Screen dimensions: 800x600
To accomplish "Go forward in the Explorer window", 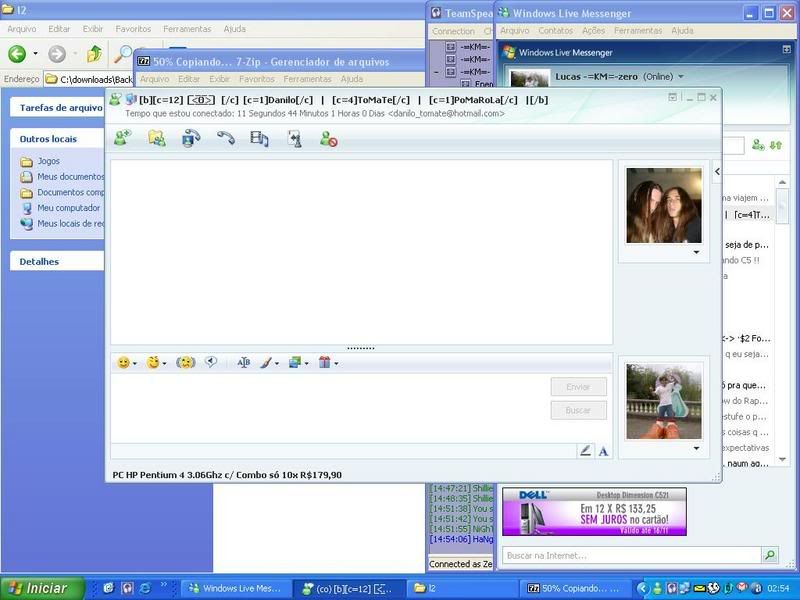I will 57,54.
